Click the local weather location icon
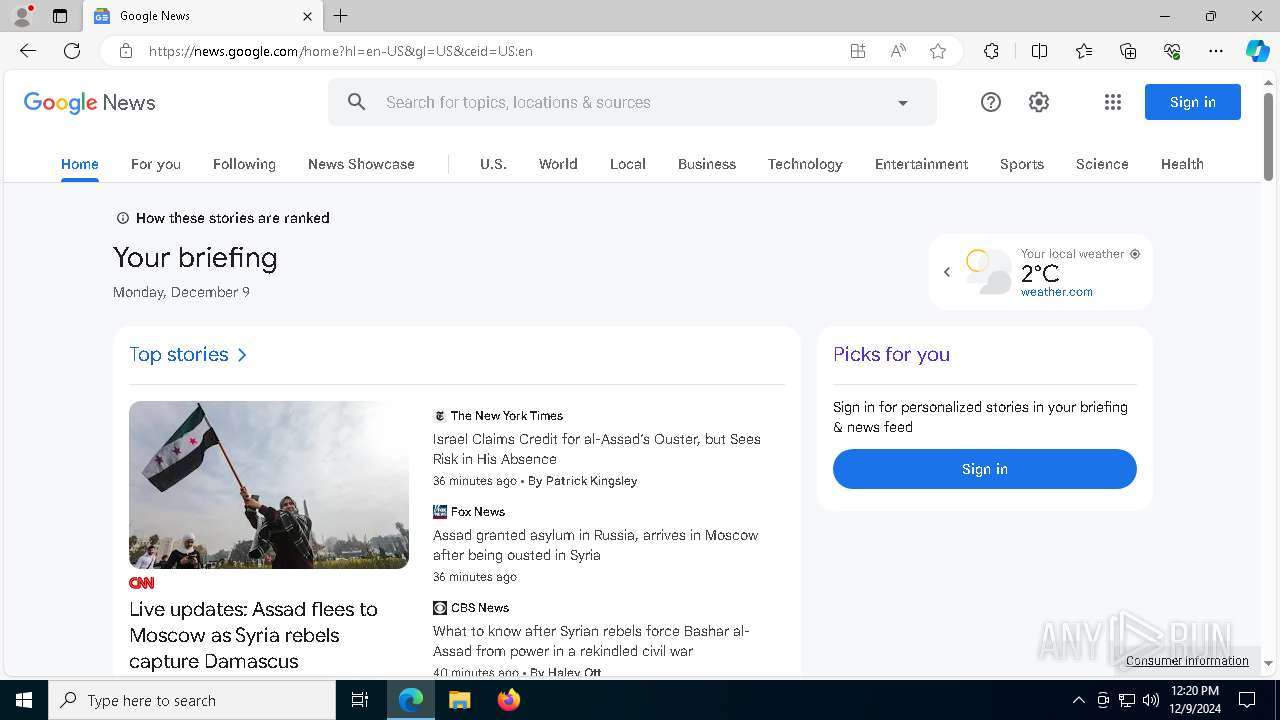Viewport: 1280px width, 720px height. click(x=1135, y=254)
